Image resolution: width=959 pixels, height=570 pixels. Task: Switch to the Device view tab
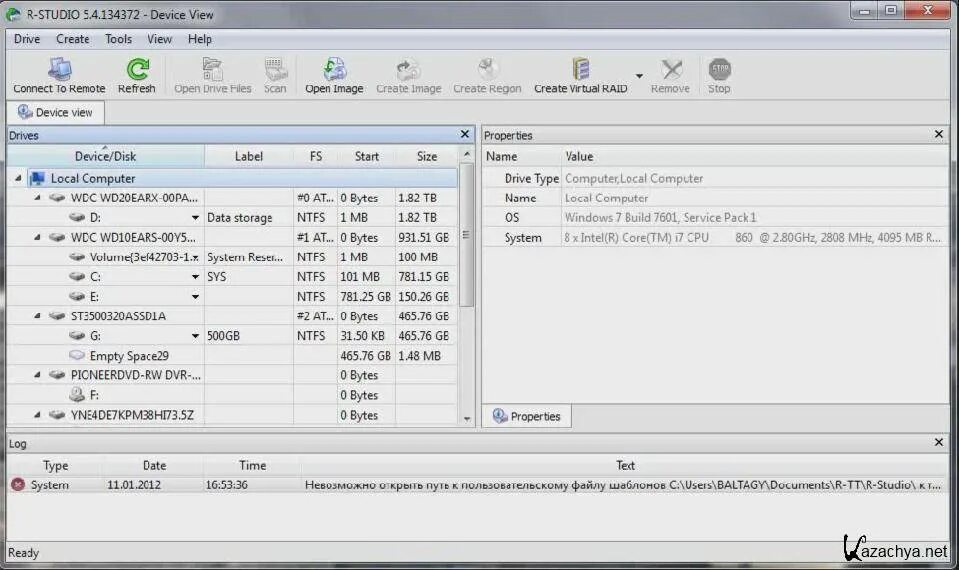[x=56, y=113]
